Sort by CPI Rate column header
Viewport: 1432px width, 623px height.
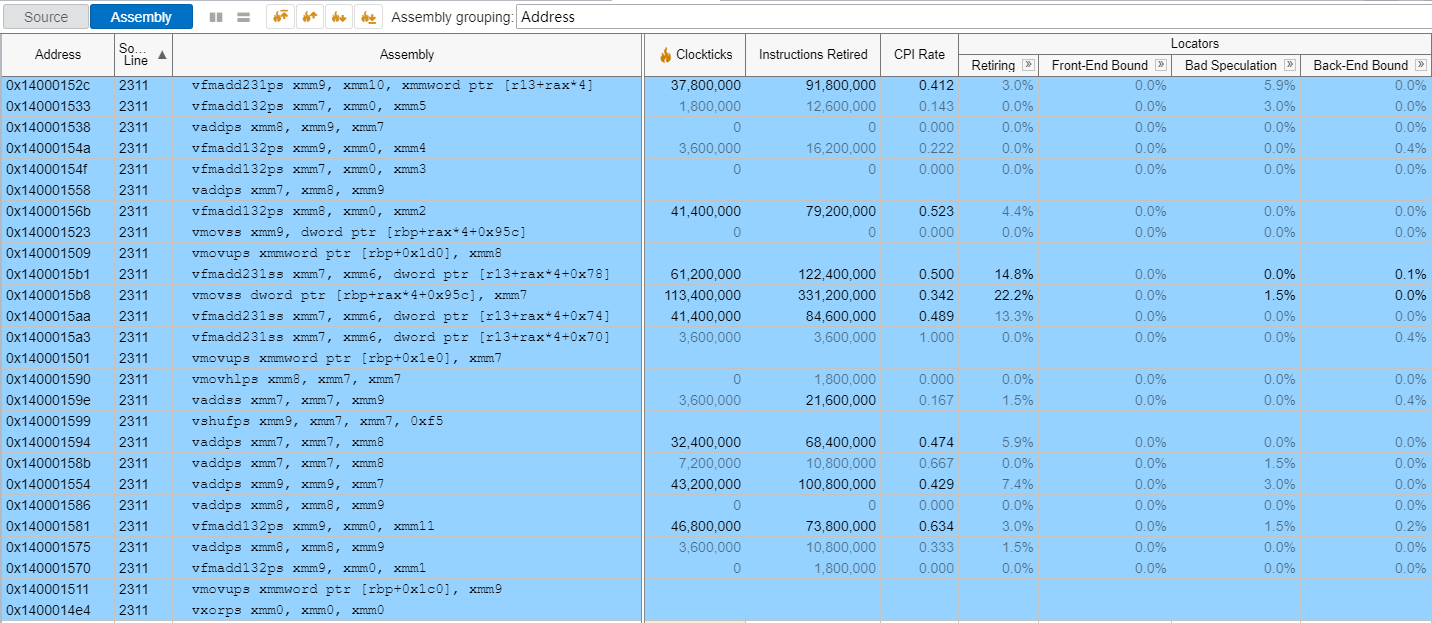919,55
